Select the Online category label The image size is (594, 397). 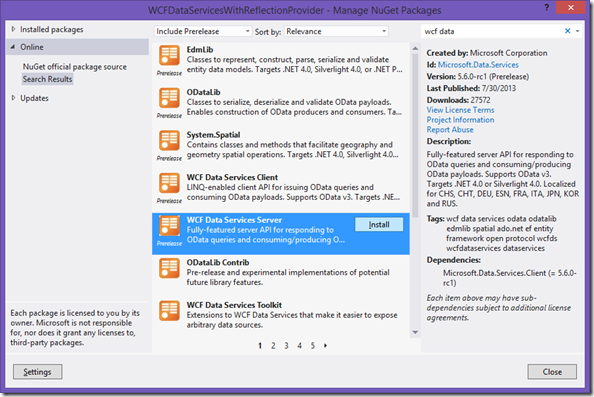[x=32, y=47]
